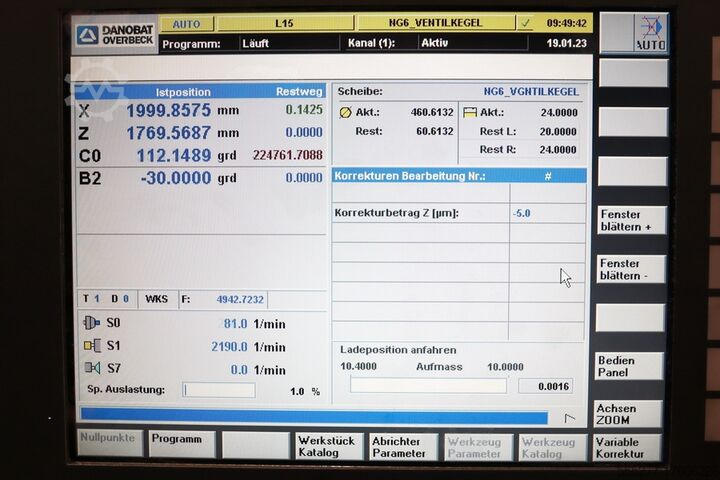
Task: Click the Danobat Overbeck logo
Action: pos(115,34)
